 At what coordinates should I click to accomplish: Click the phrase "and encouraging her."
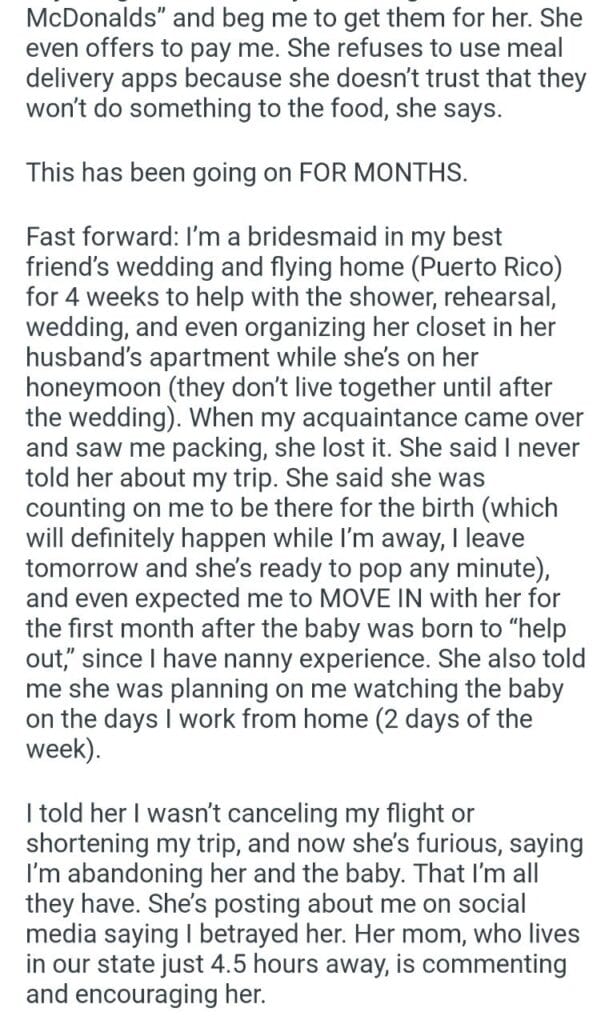click(x=135, y=996)
